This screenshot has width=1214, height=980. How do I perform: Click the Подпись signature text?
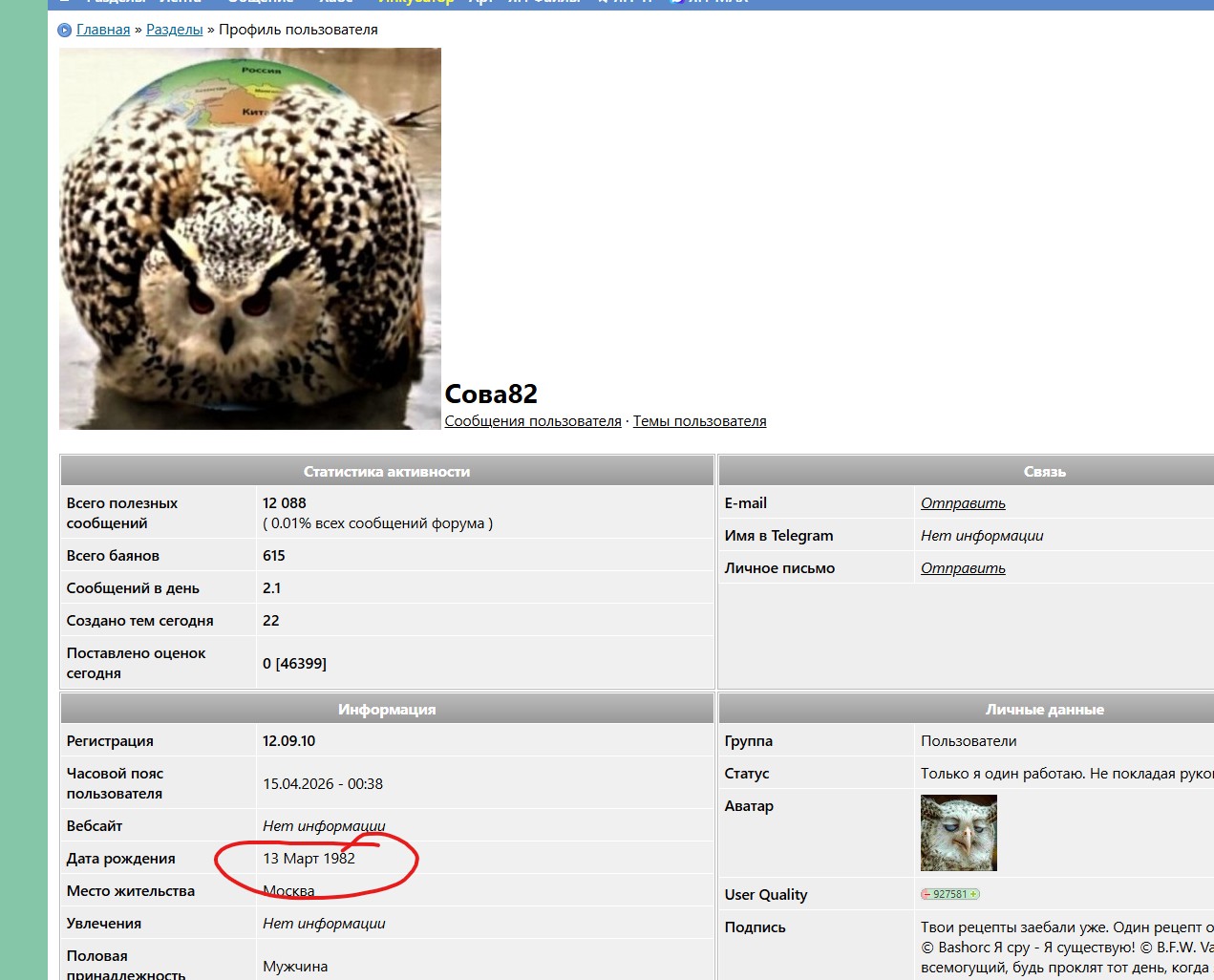point(1067,948)
